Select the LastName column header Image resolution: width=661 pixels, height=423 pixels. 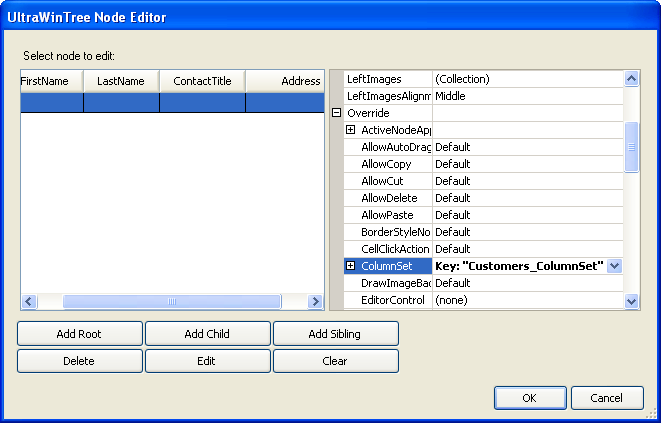121,81
